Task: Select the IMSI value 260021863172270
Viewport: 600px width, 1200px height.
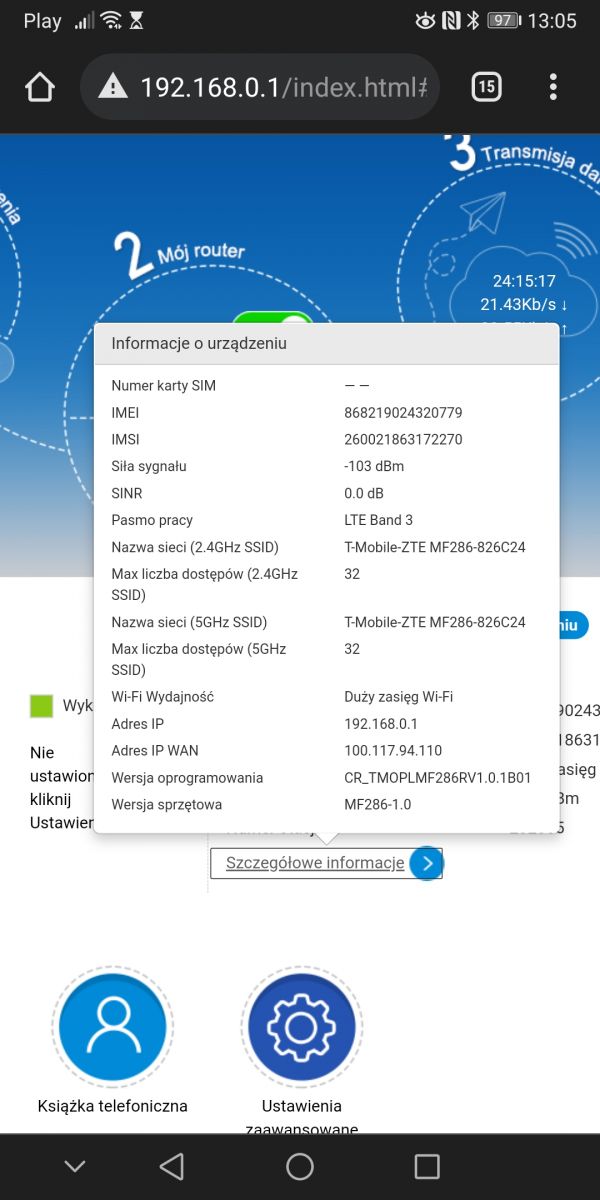Action: tap(403, 439)
